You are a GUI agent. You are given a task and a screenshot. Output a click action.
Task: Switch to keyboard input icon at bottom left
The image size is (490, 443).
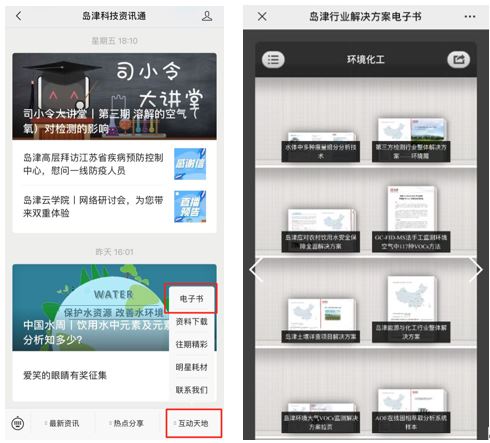[18, 423]
